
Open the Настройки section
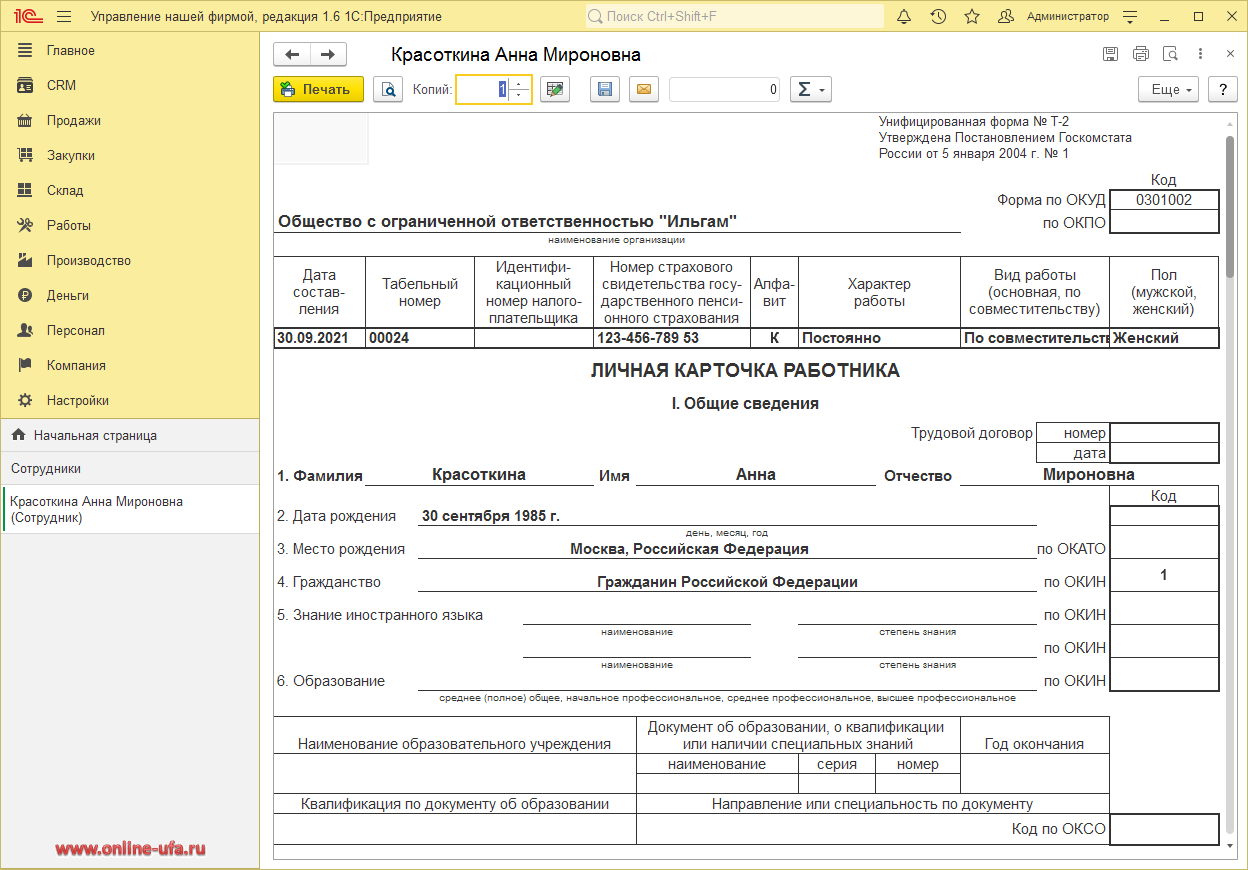point(130,400)
